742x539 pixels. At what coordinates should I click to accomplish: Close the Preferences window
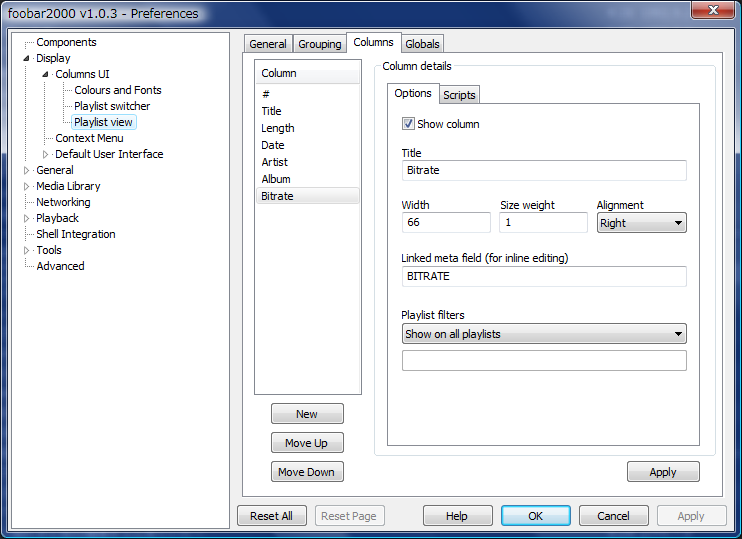pos(713,10)
